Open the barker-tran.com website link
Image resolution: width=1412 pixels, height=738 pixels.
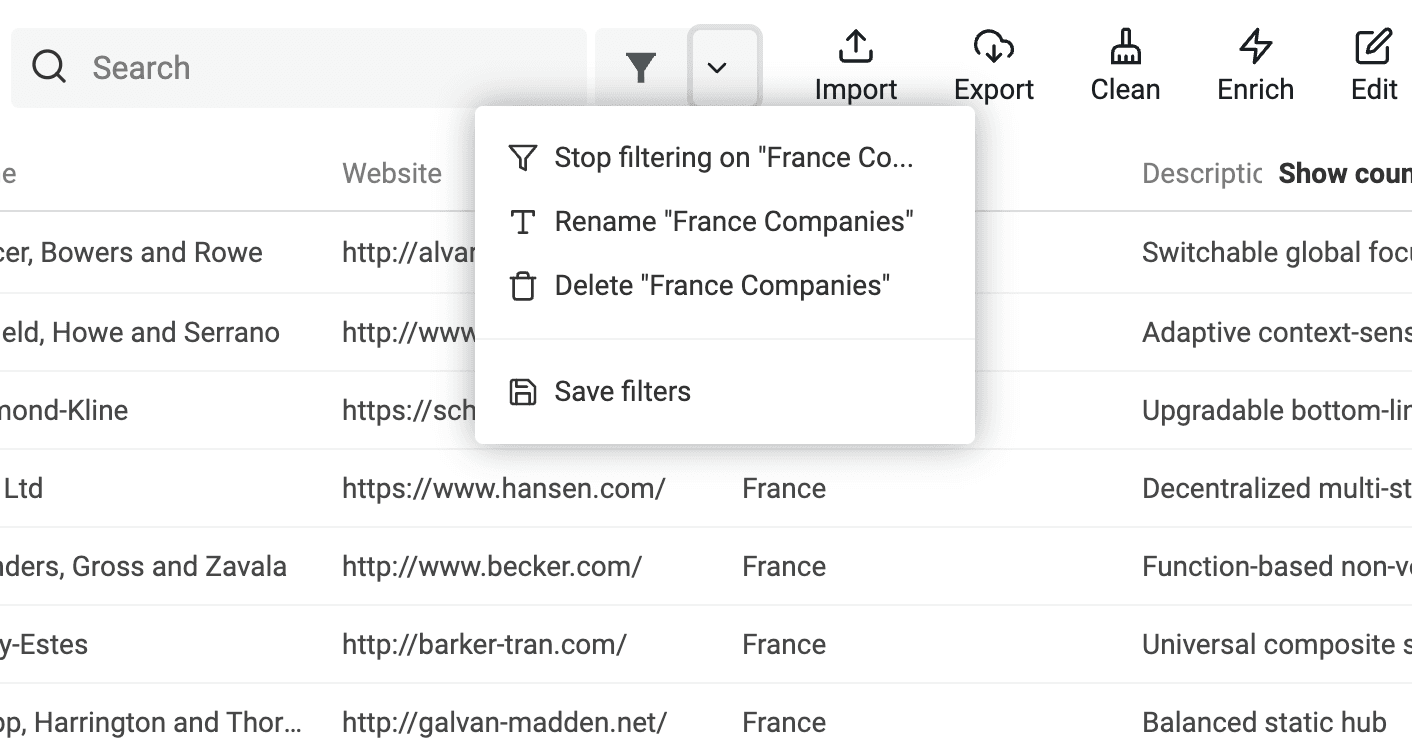pyautogui.click(x=484, y=645)
